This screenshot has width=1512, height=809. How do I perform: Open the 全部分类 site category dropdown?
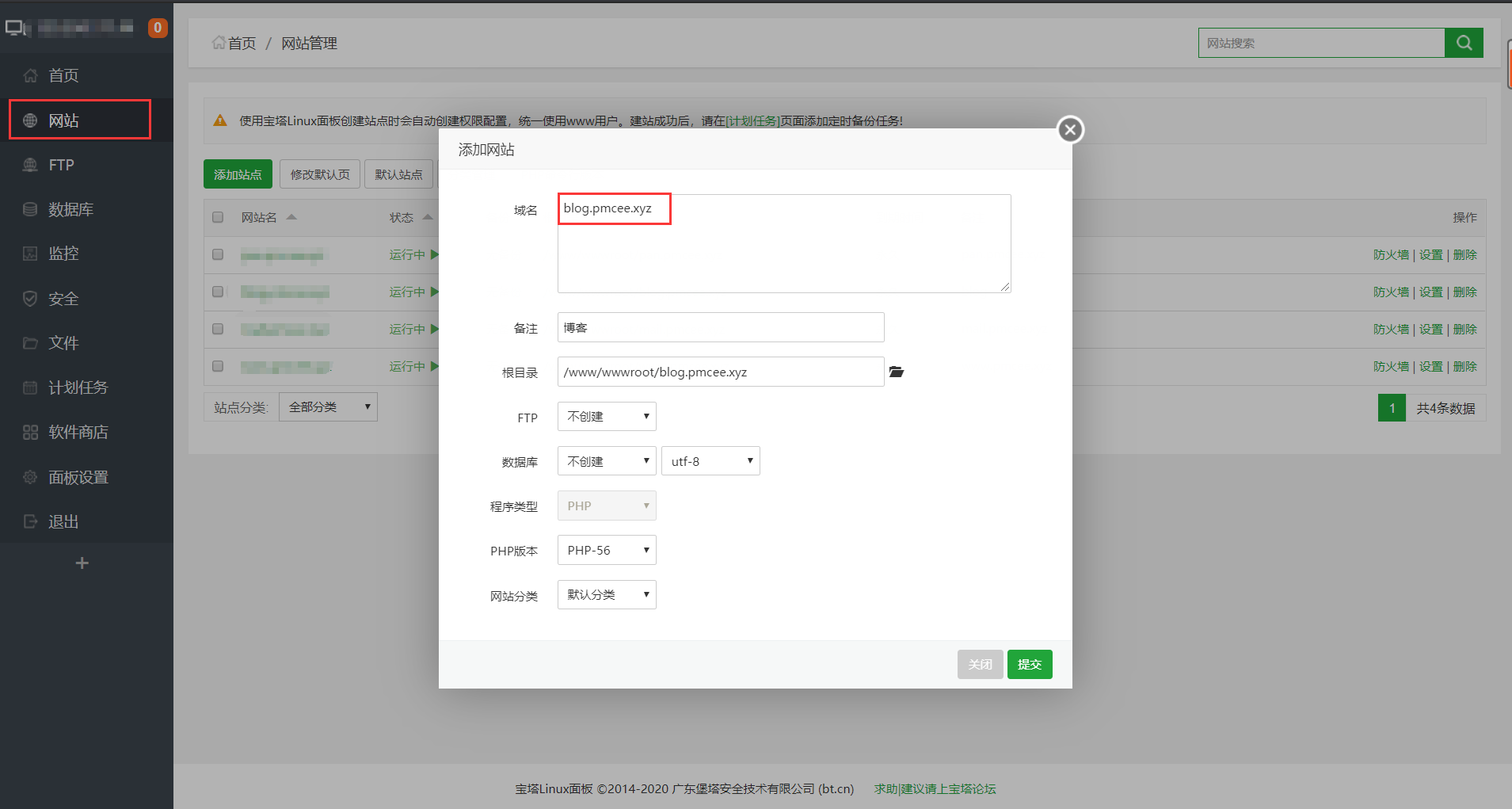[328, 406]
